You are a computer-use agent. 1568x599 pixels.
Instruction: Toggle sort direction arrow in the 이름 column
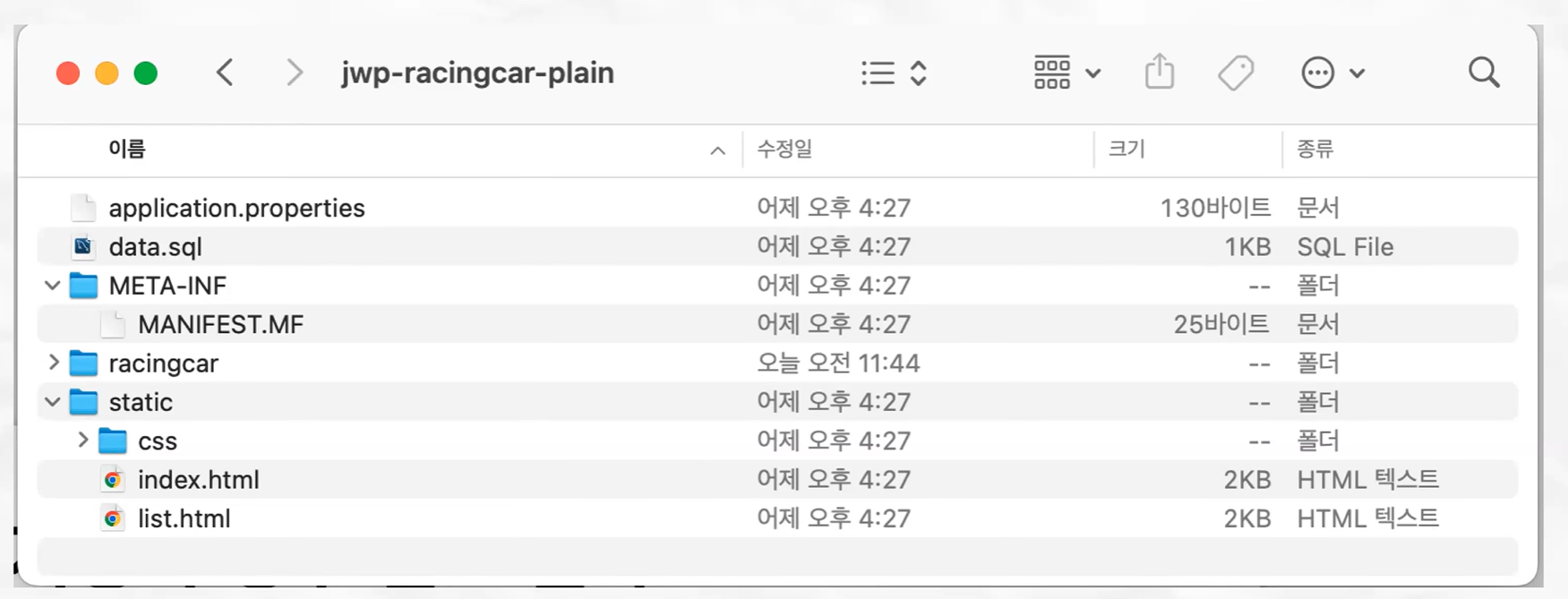pos(717,150)
